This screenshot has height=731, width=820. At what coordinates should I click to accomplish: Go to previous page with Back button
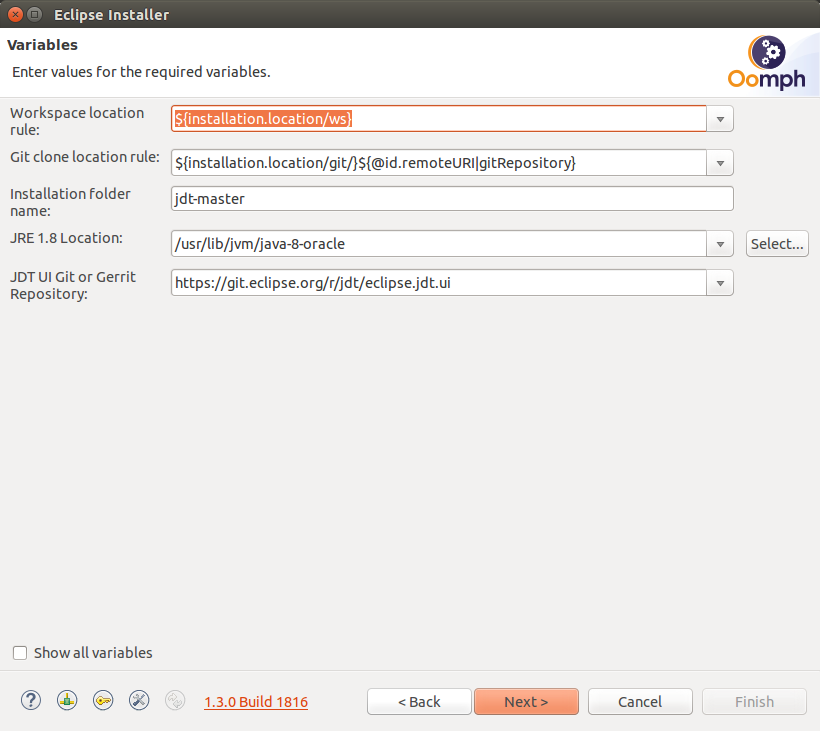click(419, 702)
